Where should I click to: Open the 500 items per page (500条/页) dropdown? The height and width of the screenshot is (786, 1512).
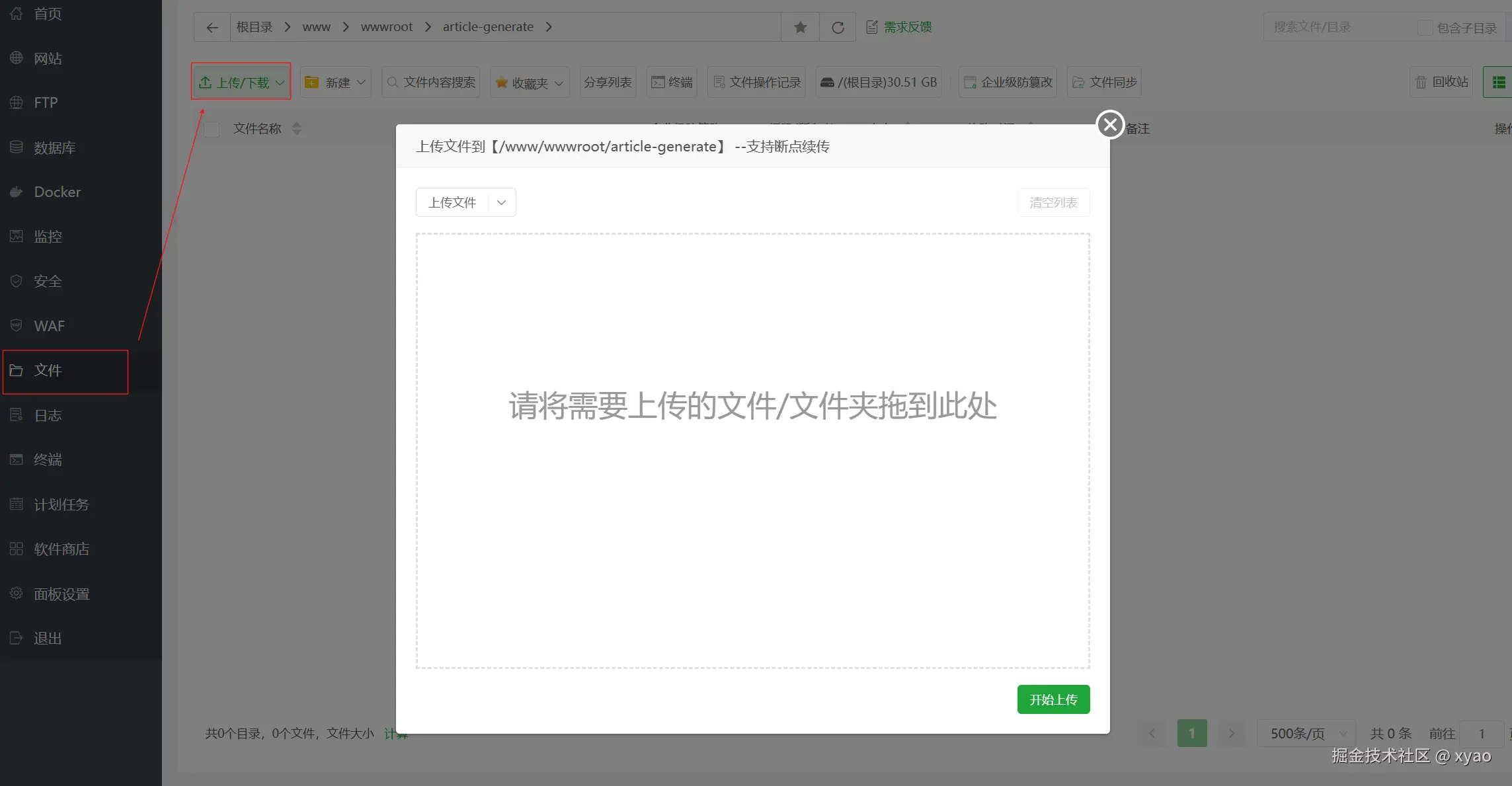point(1306,733)
